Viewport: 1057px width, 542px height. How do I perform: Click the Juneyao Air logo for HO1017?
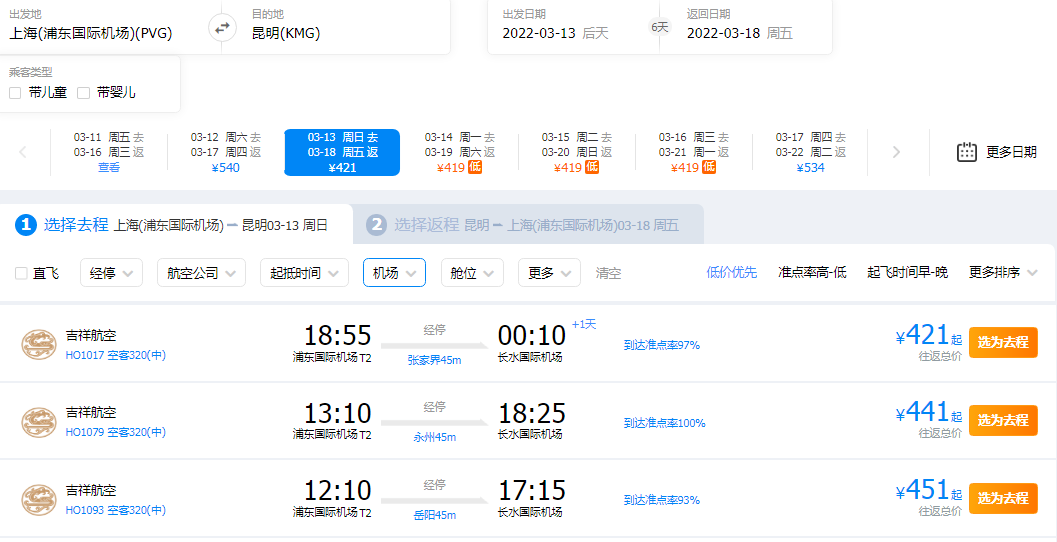[39, 344]
